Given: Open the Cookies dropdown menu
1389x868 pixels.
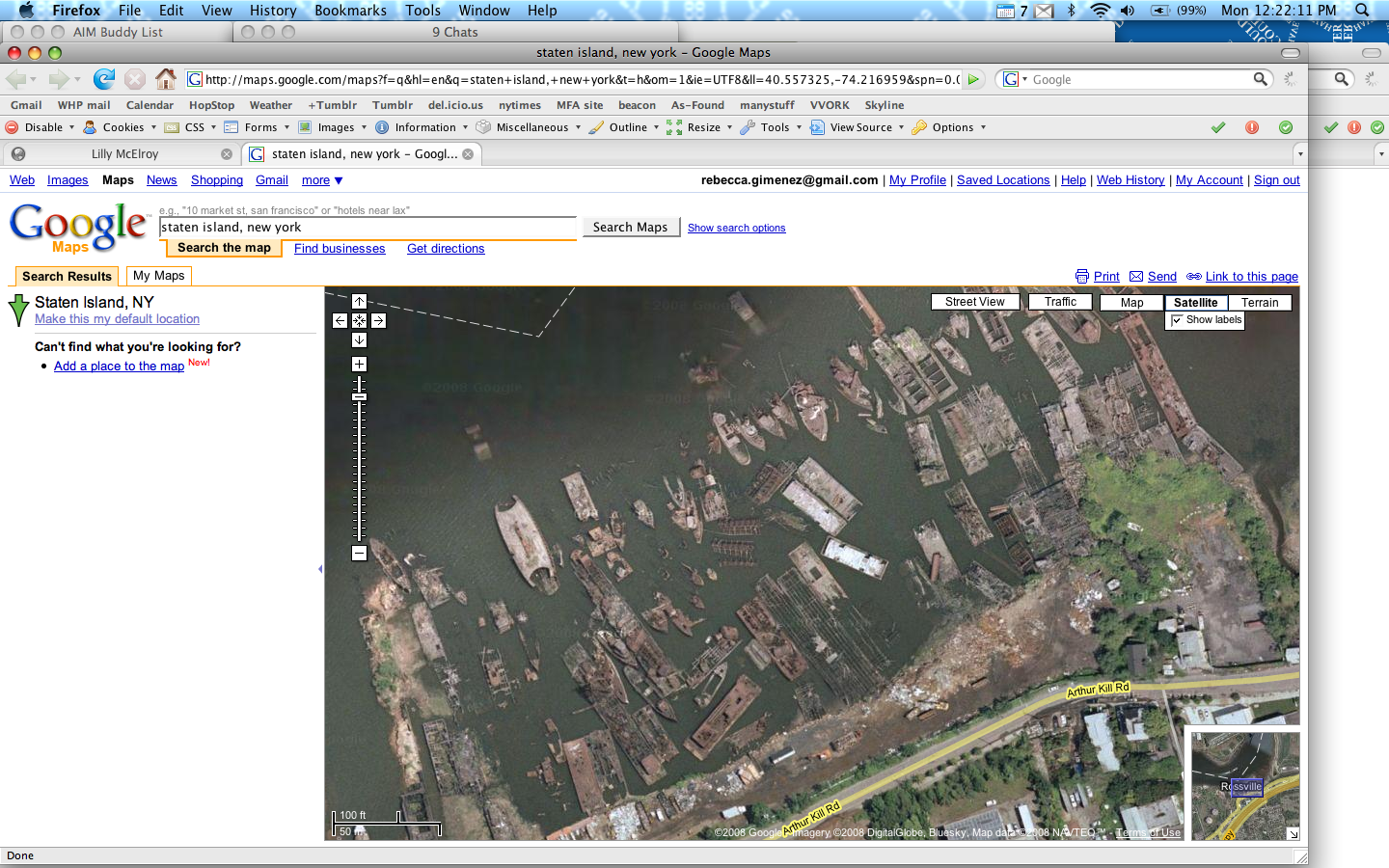Looking at the screenshot, I should point(121,127).
